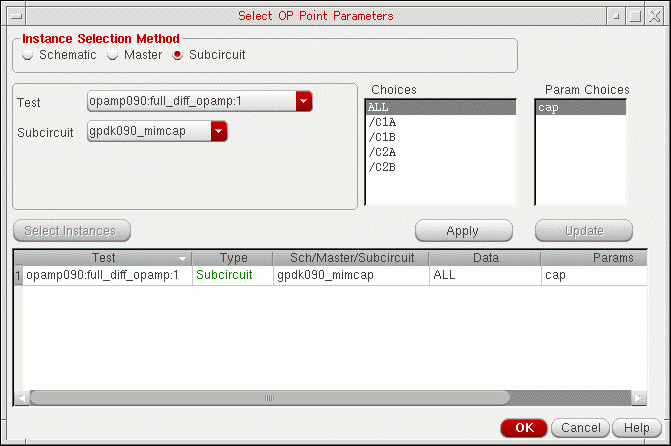The height and width of the screenshot is (446, 671).
Task: Minimize the Select OP Point Parameters window
Action: [x=616, y=16]
